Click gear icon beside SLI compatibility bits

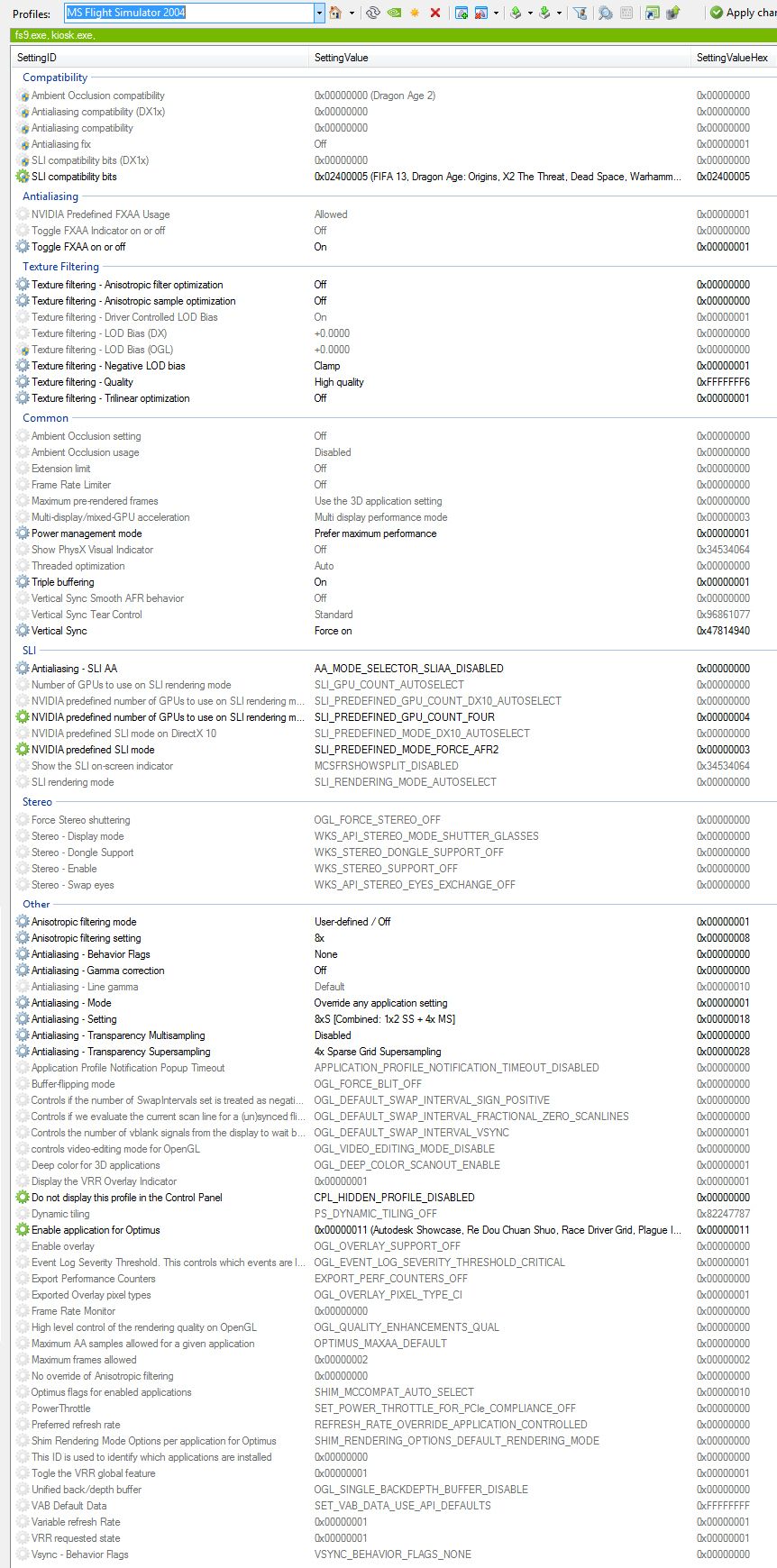coord(23,177)
